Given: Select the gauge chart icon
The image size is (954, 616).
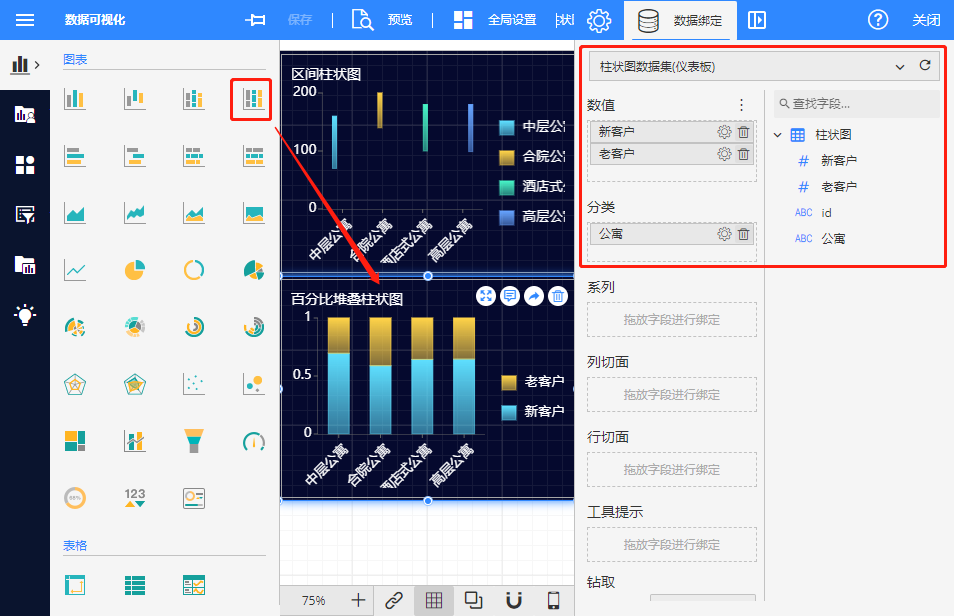Looking at the screenshot, I should 253,440.
